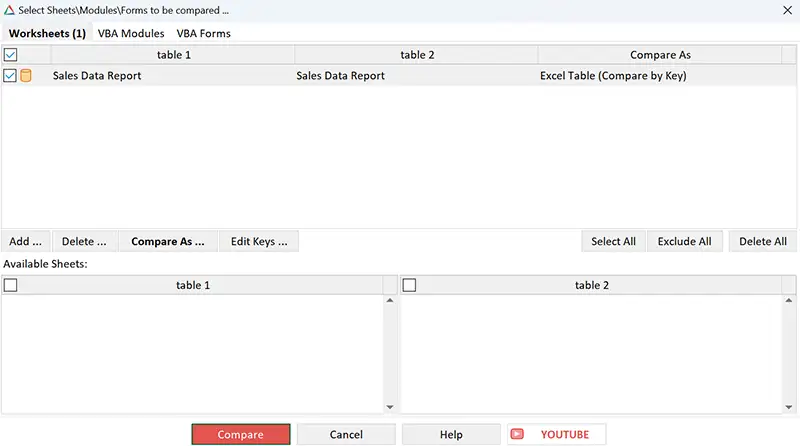This screenshot has width=800, height=446.
Task: Click the Delete ... button
Action: pyautogui.click(x=84, y=241)
